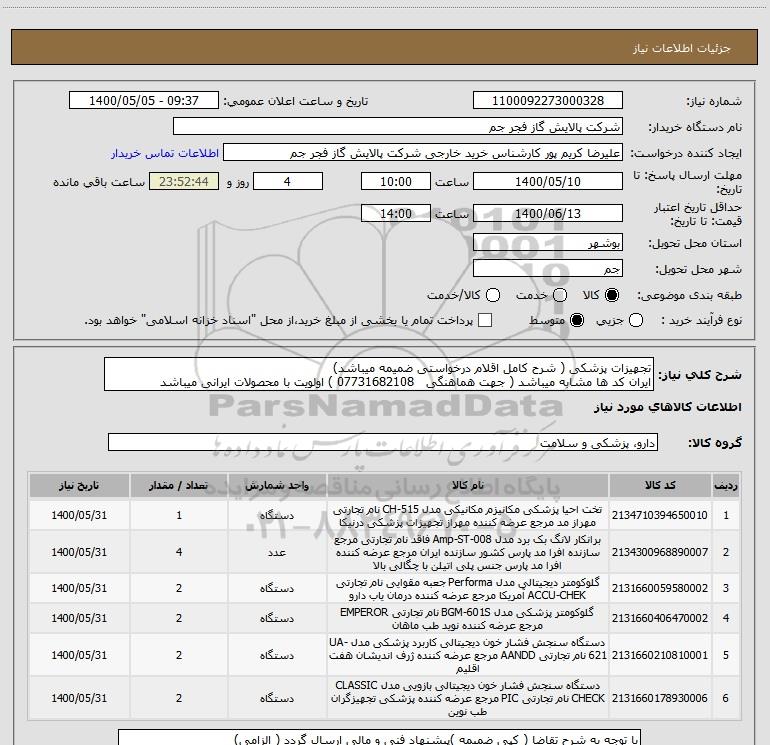Viewport: 770px width, 745px height.
Task: Click the AANDD UA-621 blood pressure device name
Action: point(468,655)
